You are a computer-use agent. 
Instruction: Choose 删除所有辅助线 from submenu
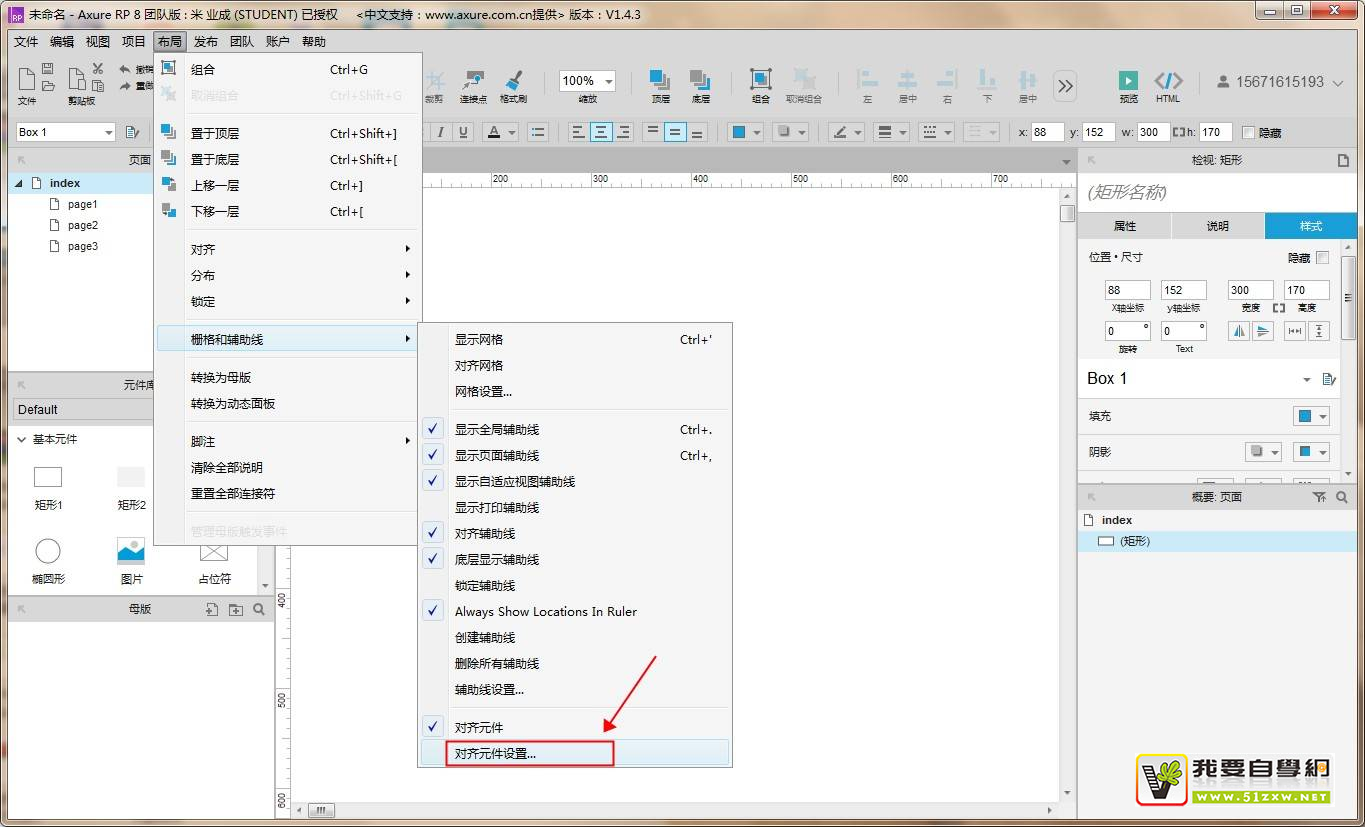click(574, 663)
